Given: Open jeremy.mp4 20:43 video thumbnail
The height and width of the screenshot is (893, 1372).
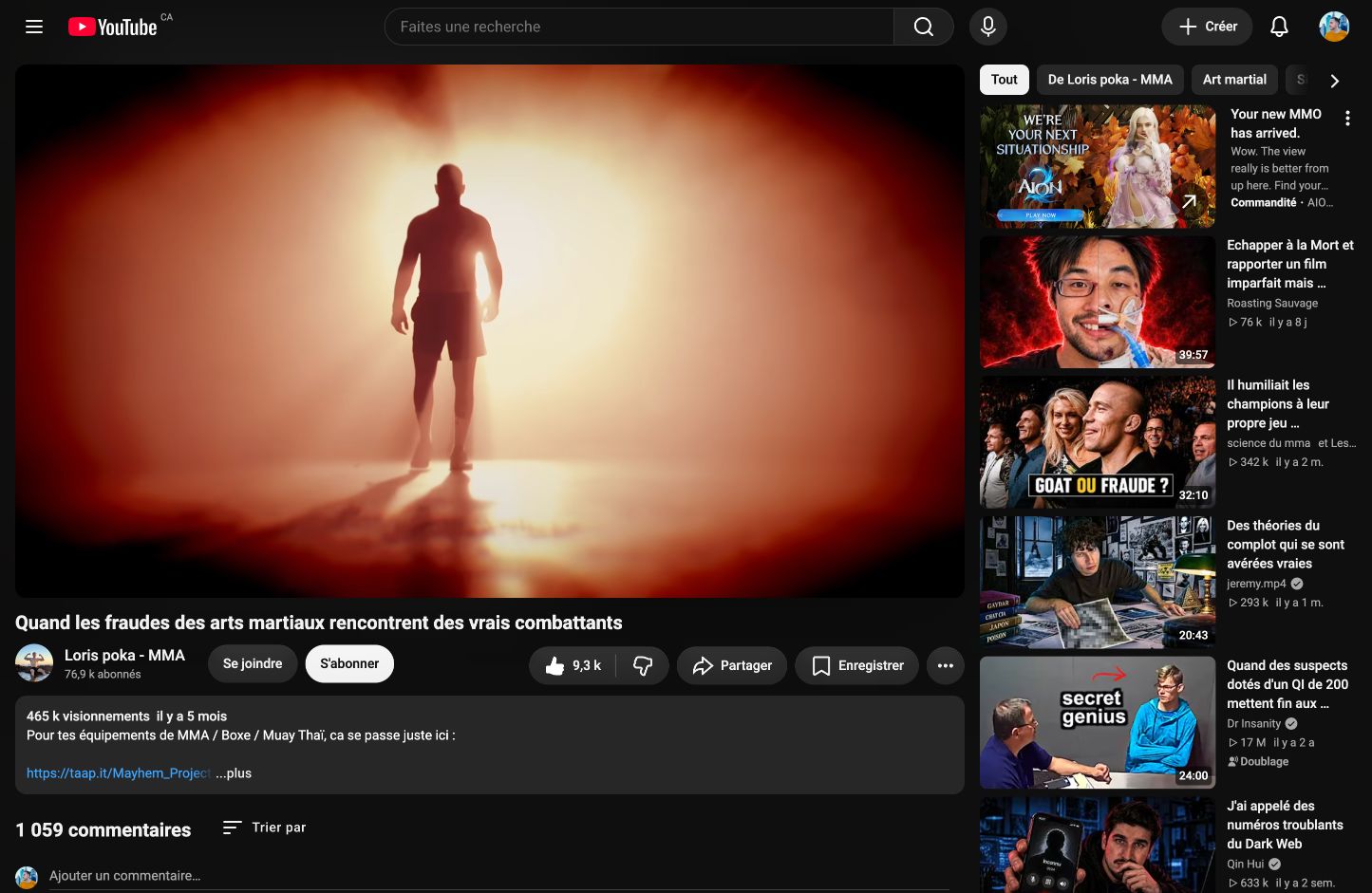Looking at the screenshot, I should point(1098,583).
